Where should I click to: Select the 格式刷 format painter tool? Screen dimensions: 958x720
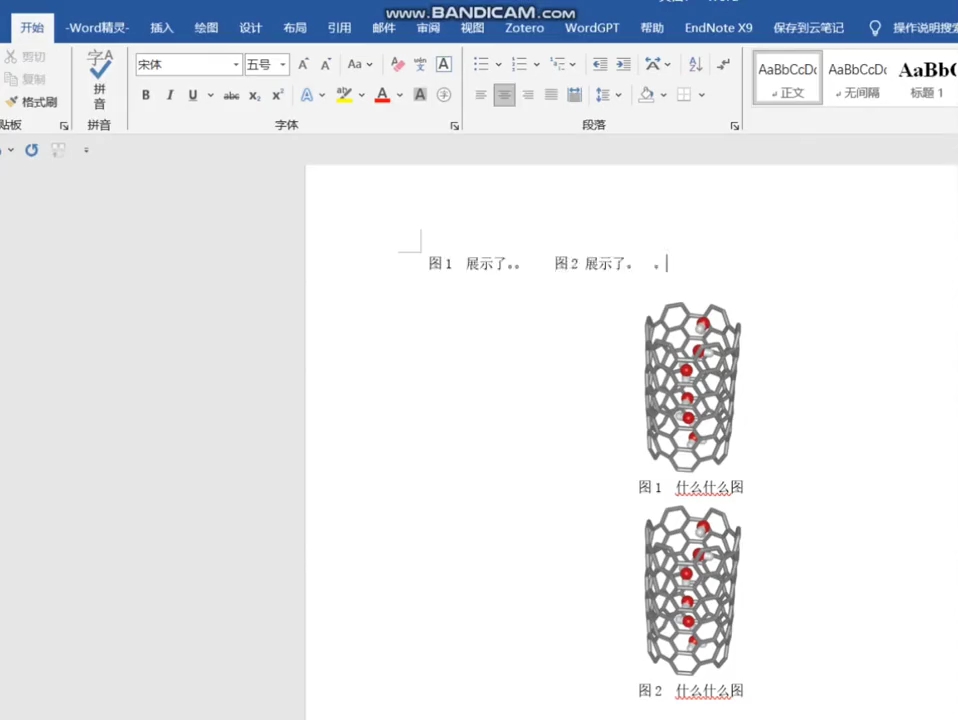click(x=38, y=101)
